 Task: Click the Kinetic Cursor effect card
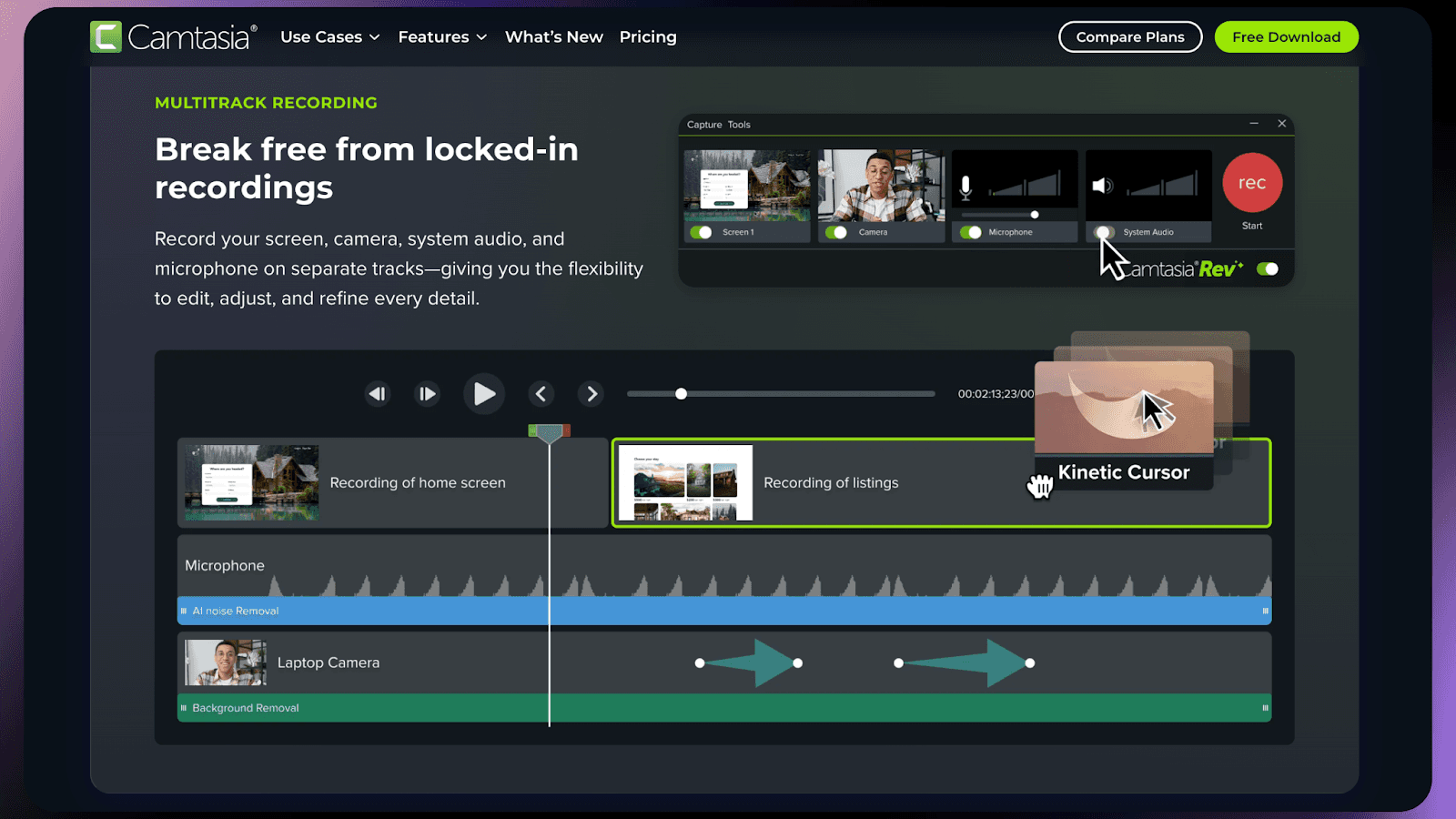(x=1124, y=425)
